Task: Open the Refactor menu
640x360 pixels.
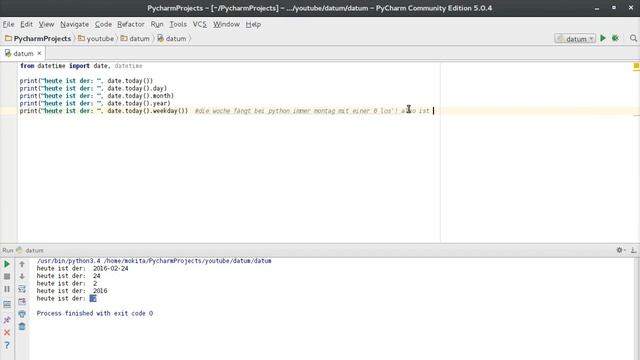Action: tap(131, 24)
